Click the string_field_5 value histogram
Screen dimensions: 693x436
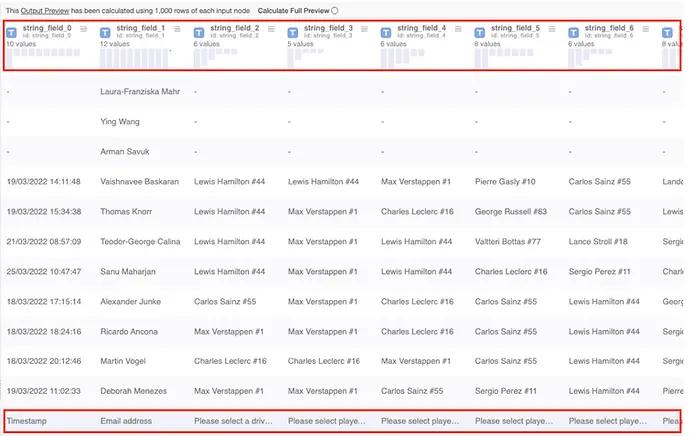[504, 58]
